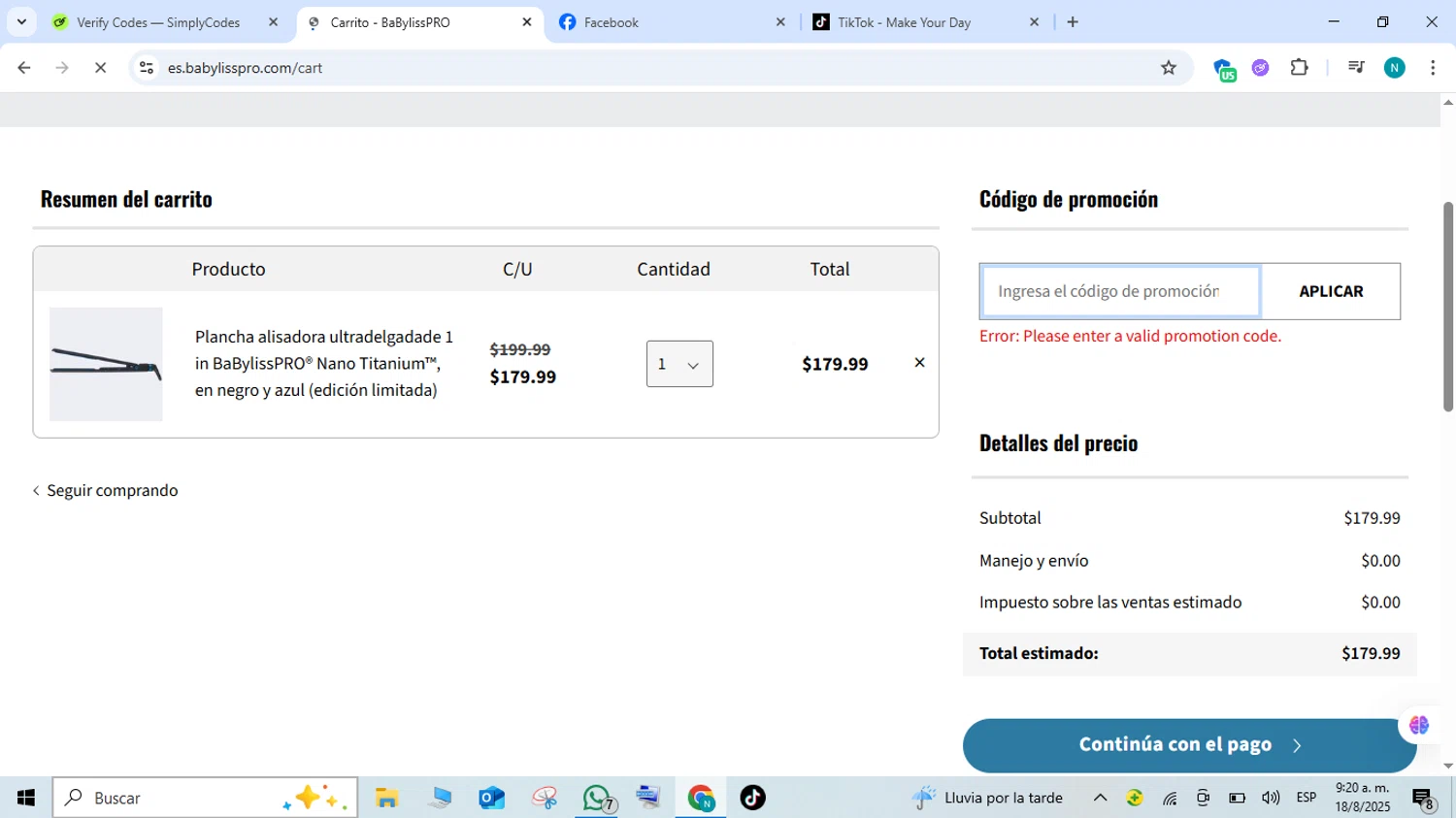
Task: Click the floating brain assistant icon
Action: pyautogui.click(x=1419, y=725)
